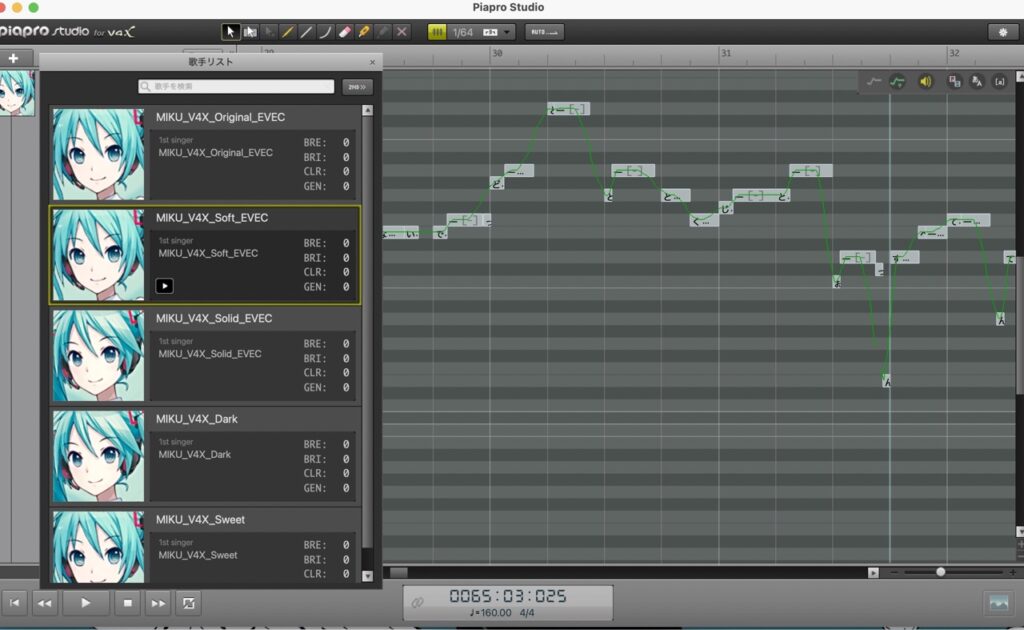Click the 0065:03:025 position display
The height and width of the screenshot is (630, 1024).
(508, 595)
